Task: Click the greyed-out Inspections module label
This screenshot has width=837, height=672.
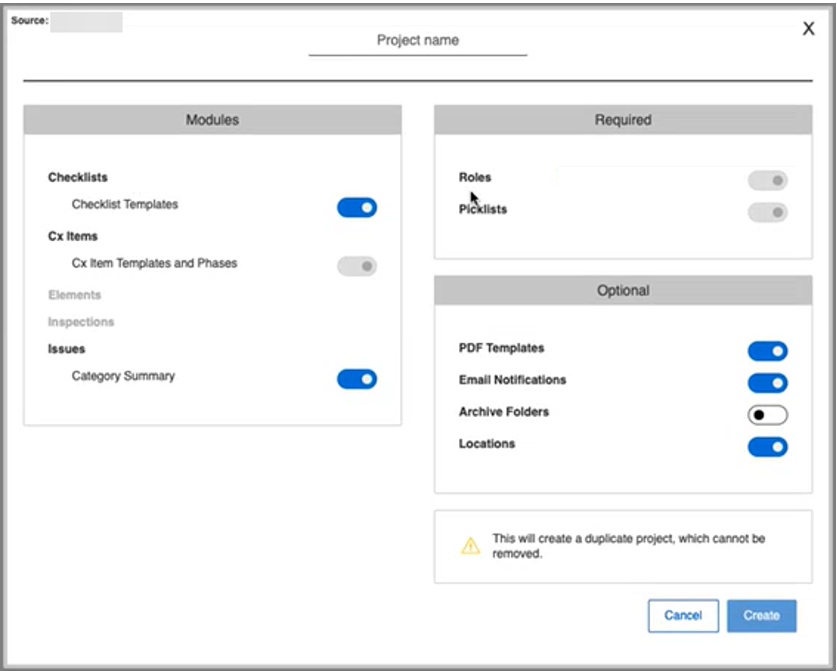Action: coord(81,322)
